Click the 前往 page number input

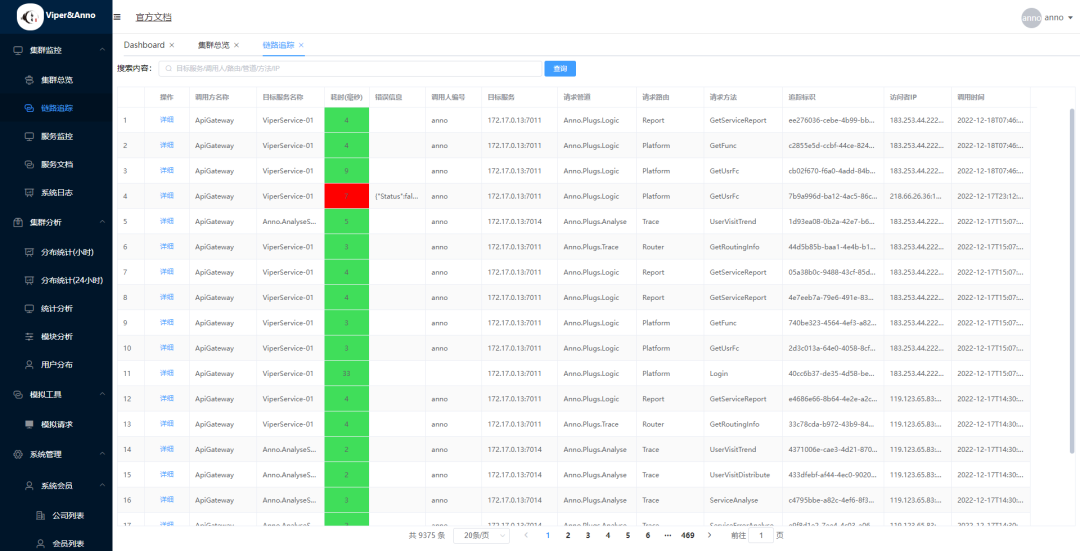tap(761, 535)
